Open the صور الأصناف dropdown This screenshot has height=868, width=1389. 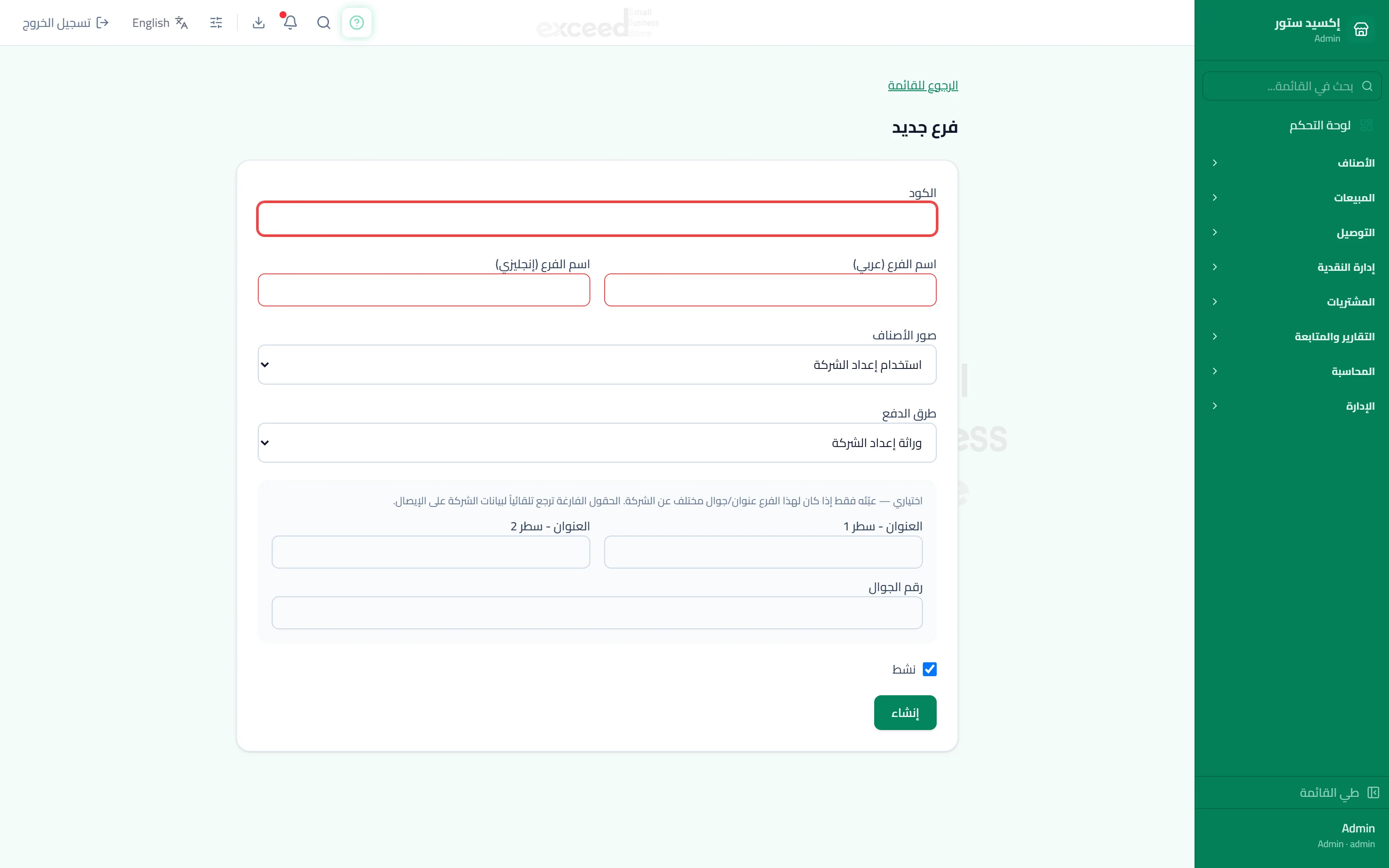click(597, 365)
